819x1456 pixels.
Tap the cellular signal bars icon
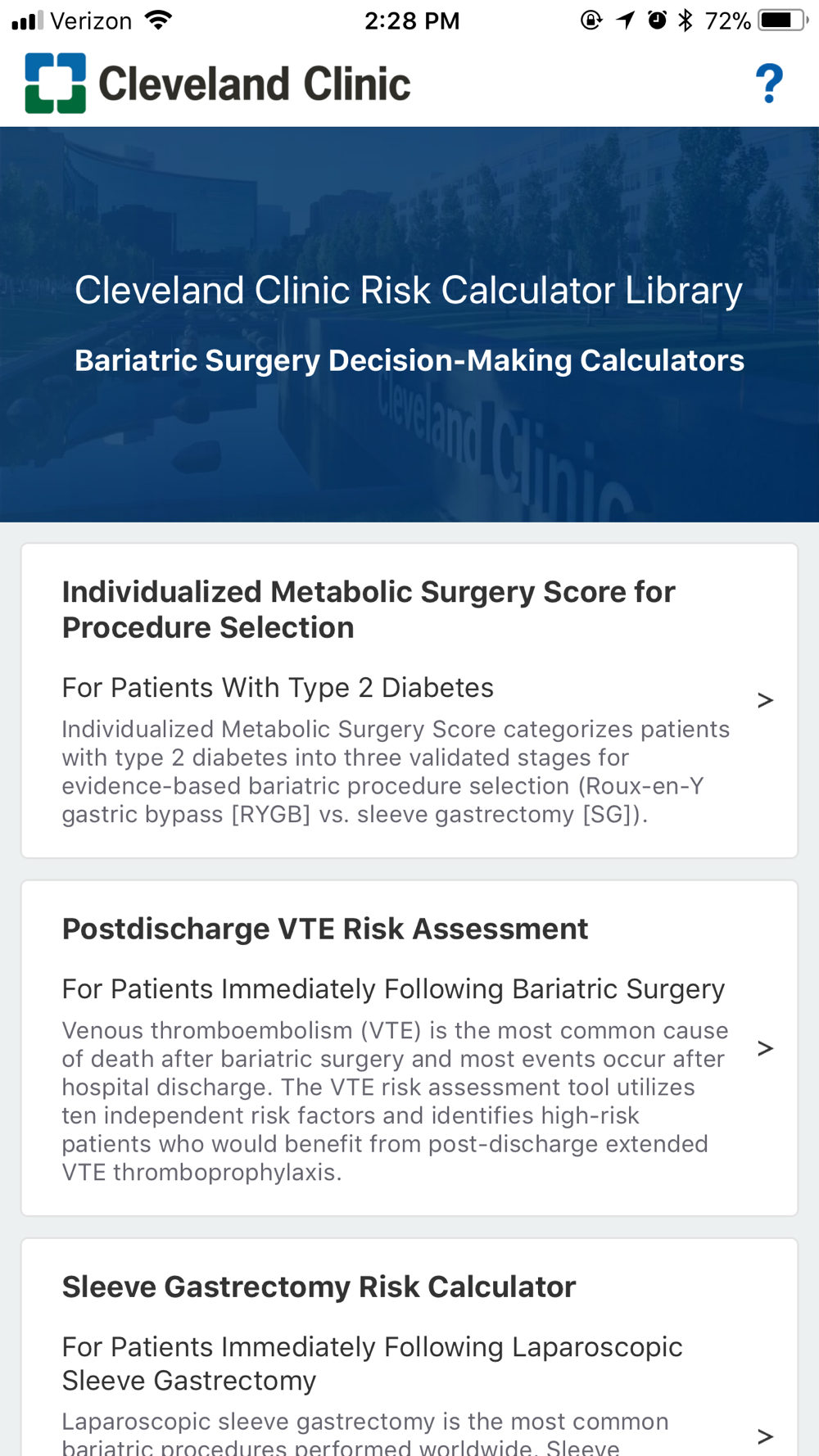point(27,20)
